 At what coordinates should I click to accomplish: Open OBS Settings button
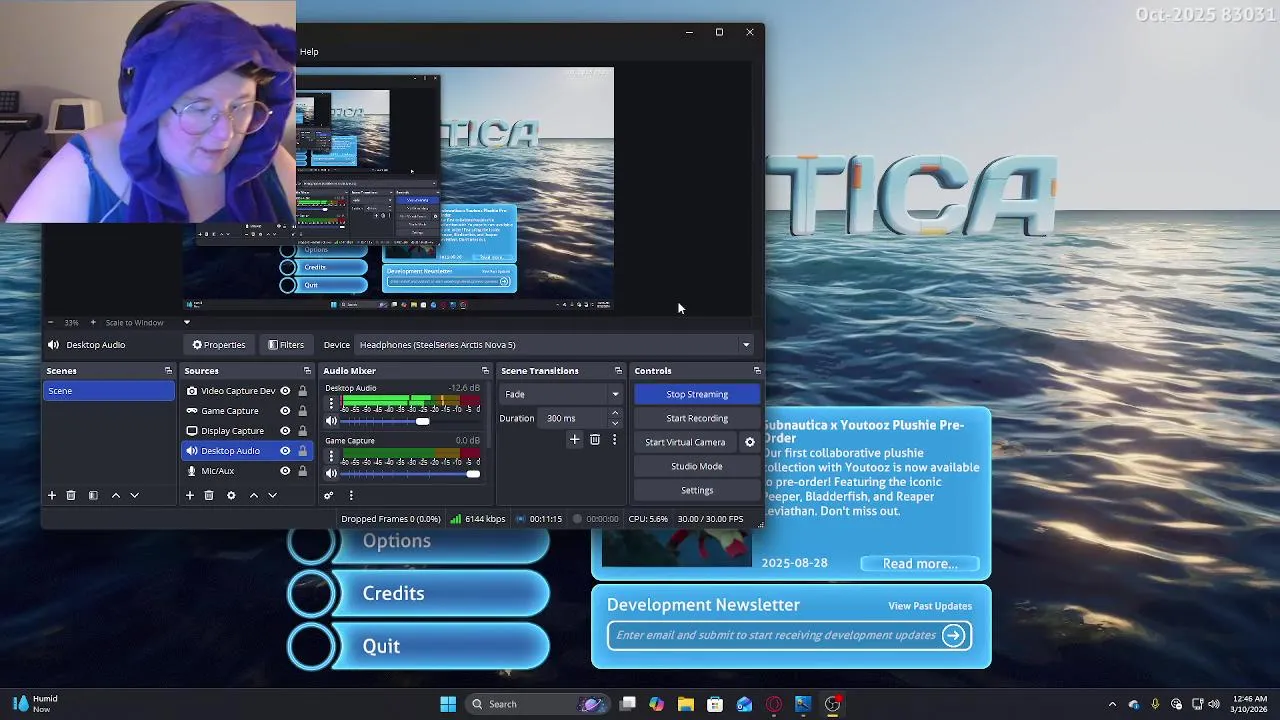(x=697, y=490)
